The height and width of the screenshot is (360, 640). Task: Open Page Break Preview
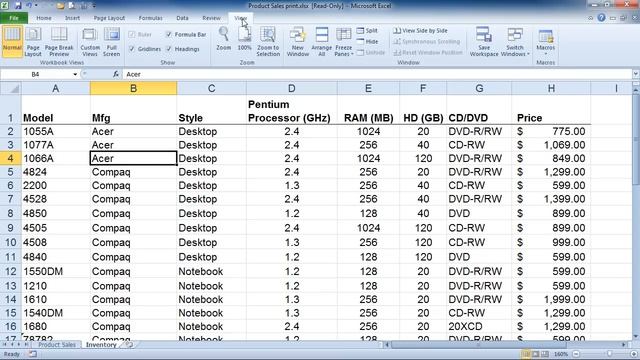point(59,42)
